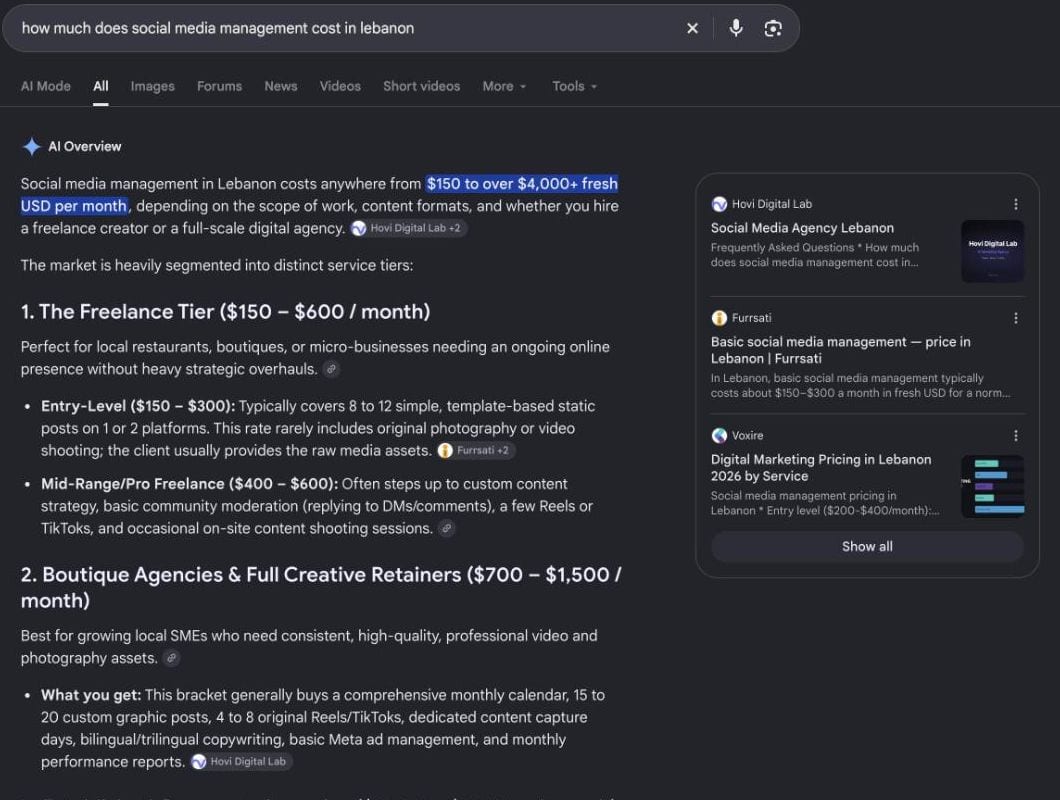Viewport: 1060px width, 800px height.
Task: Click the Voxire chart thumbnail
Action: tap(992, 487)
